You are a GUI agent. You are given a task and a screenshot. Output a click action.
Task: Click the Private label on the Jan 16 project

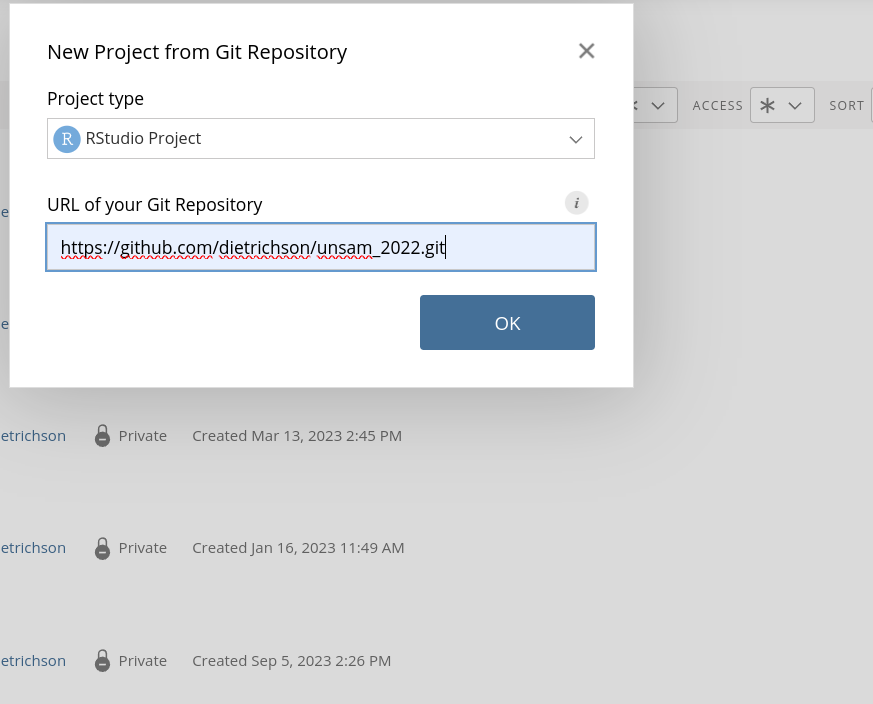click(x=143, y=548)
